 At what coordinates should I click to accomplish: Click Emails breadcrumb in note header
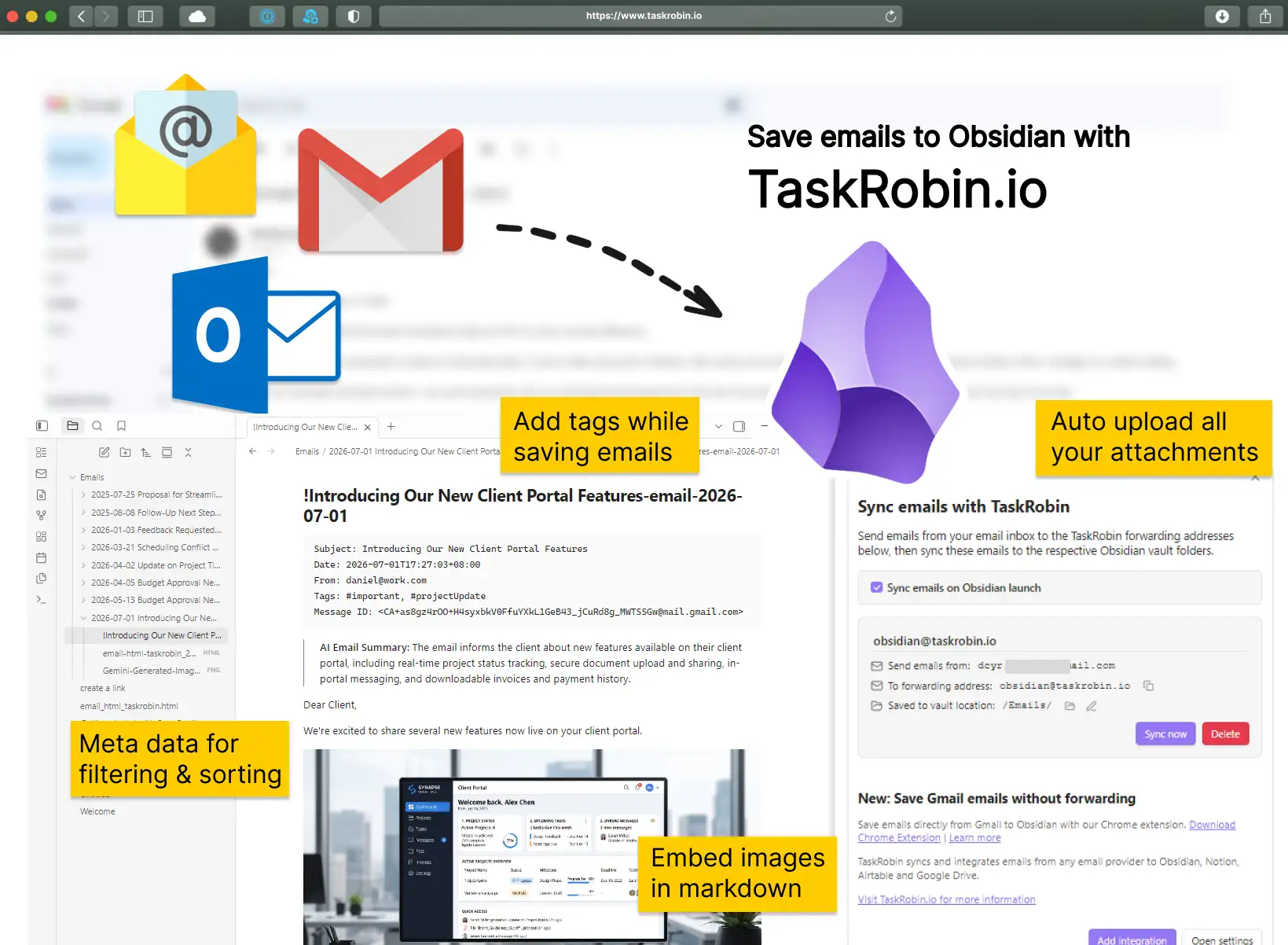pyautogui.click(x=307, y=451)
